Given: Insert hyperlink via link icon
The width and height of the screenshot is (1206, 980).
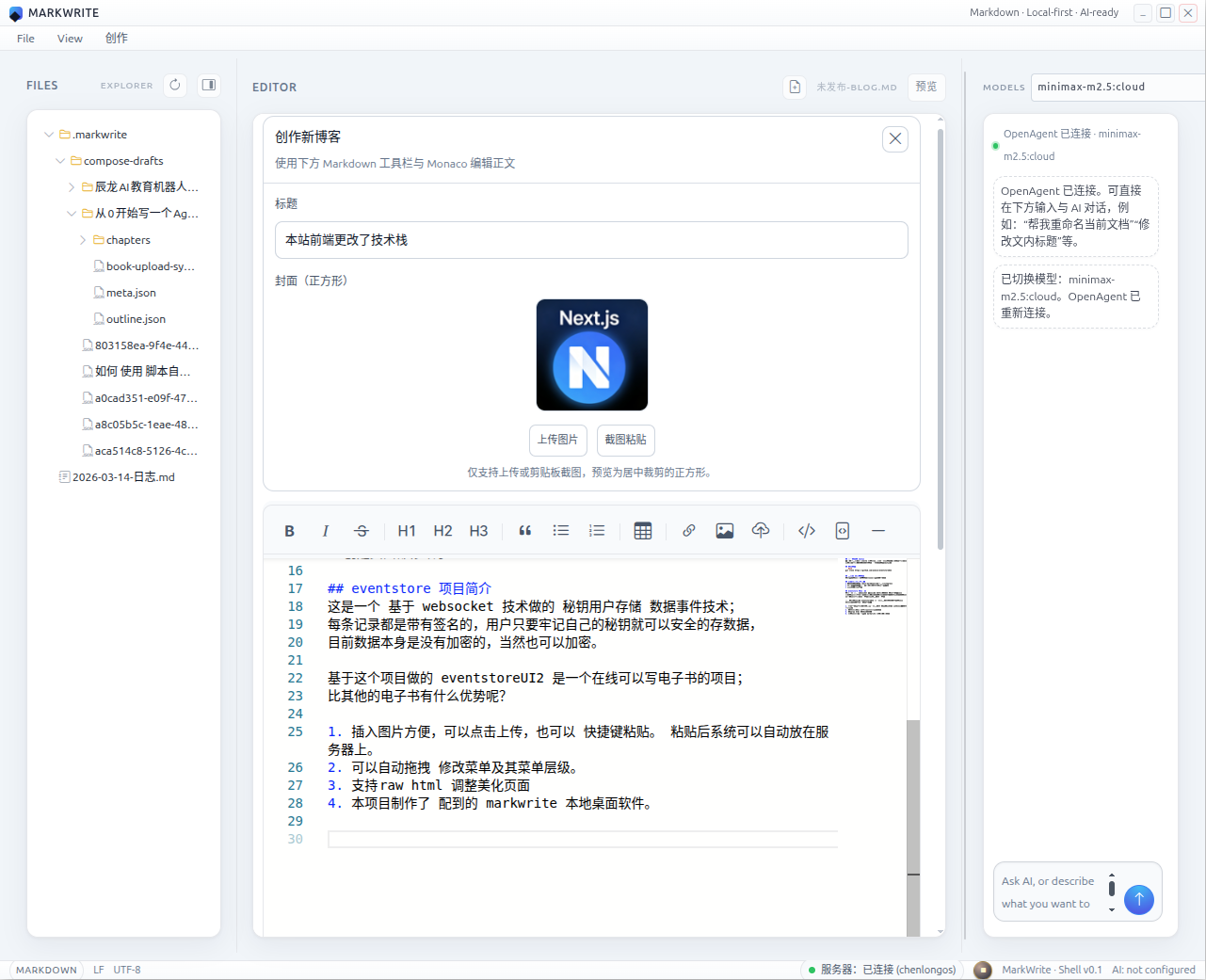Looking at the screenshot, I should pyautogui.click(x=689, y=531).
